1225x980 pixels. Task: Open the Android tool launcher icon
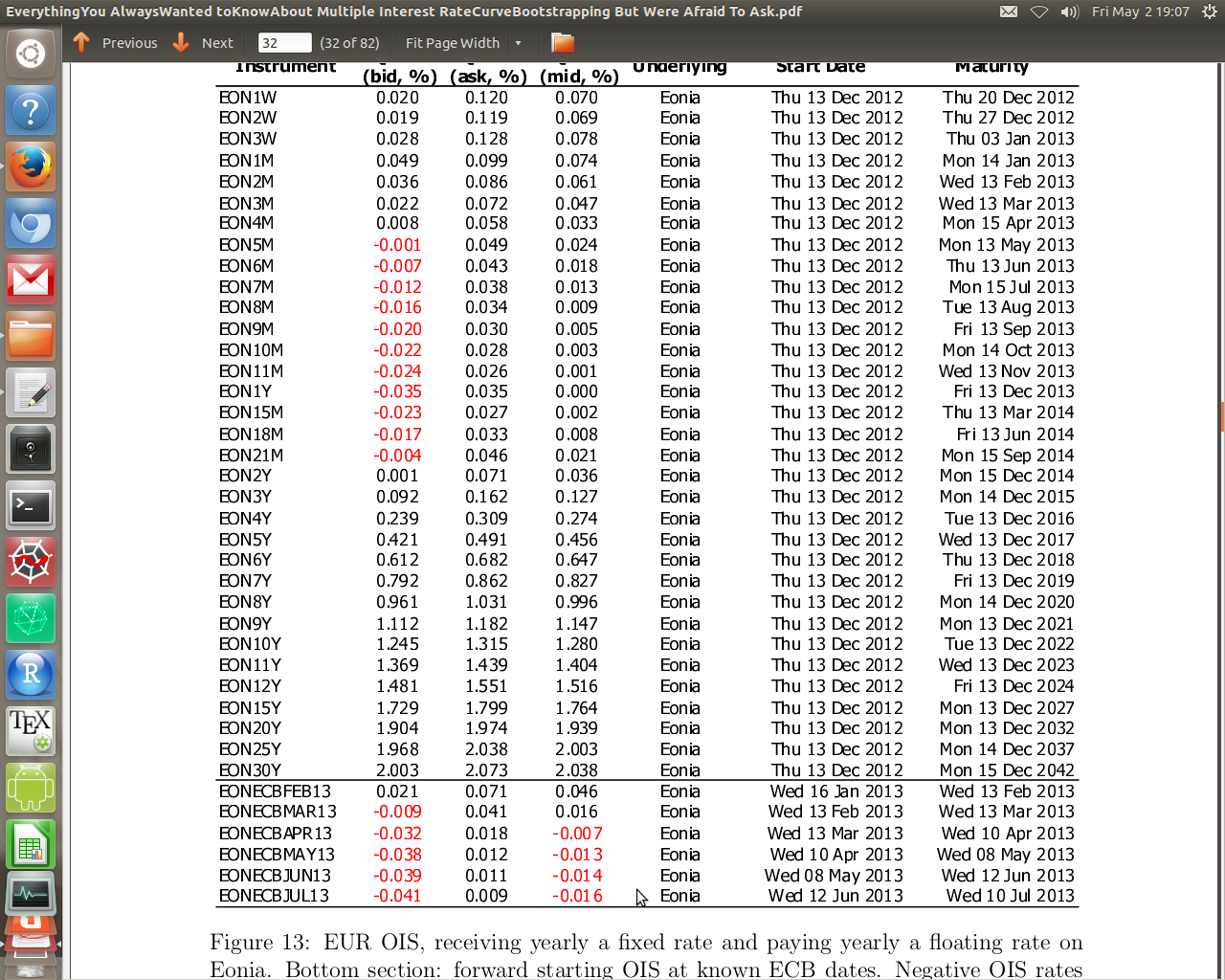31,788
